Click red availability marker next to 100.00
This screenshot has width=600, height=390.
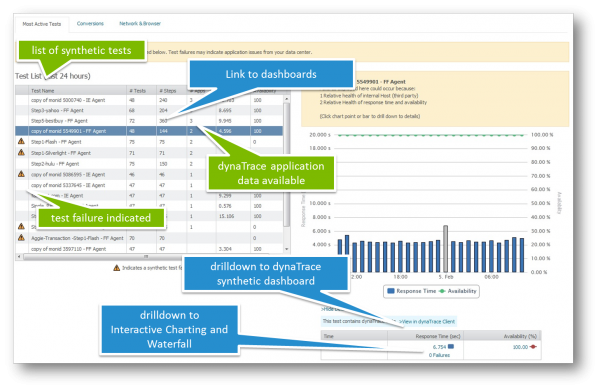click(533, 347)
